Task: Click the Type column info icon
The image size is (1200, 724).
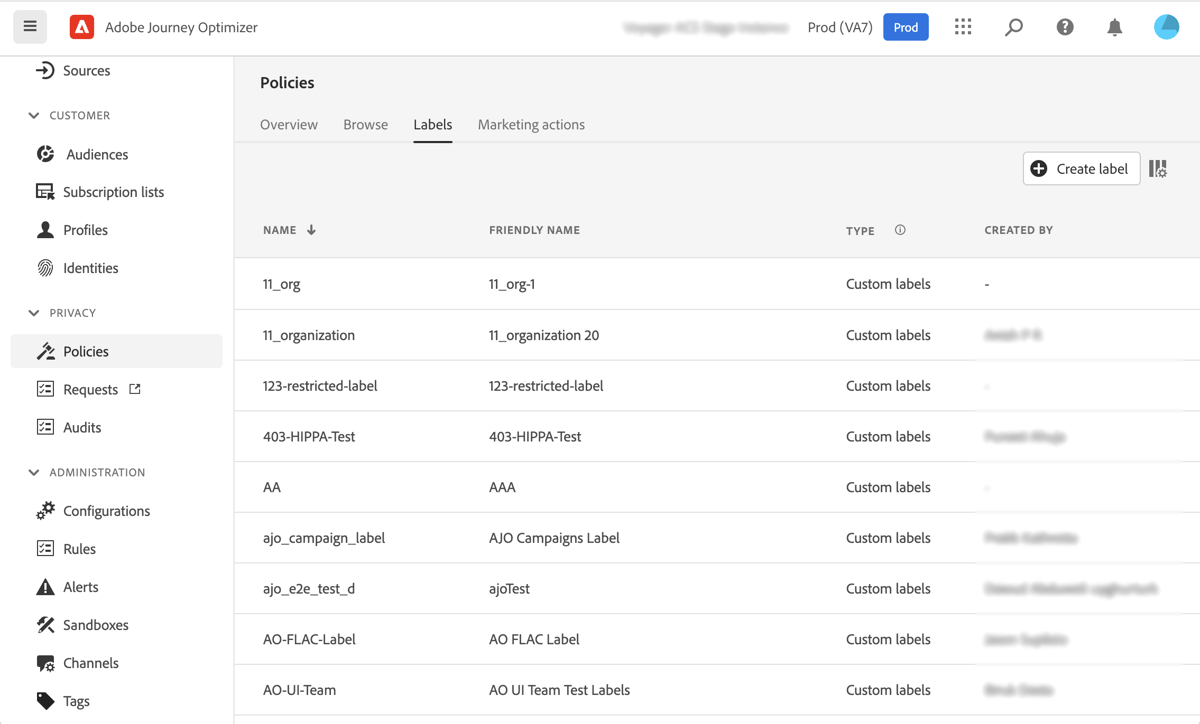Action: click(x=900, y=230)
